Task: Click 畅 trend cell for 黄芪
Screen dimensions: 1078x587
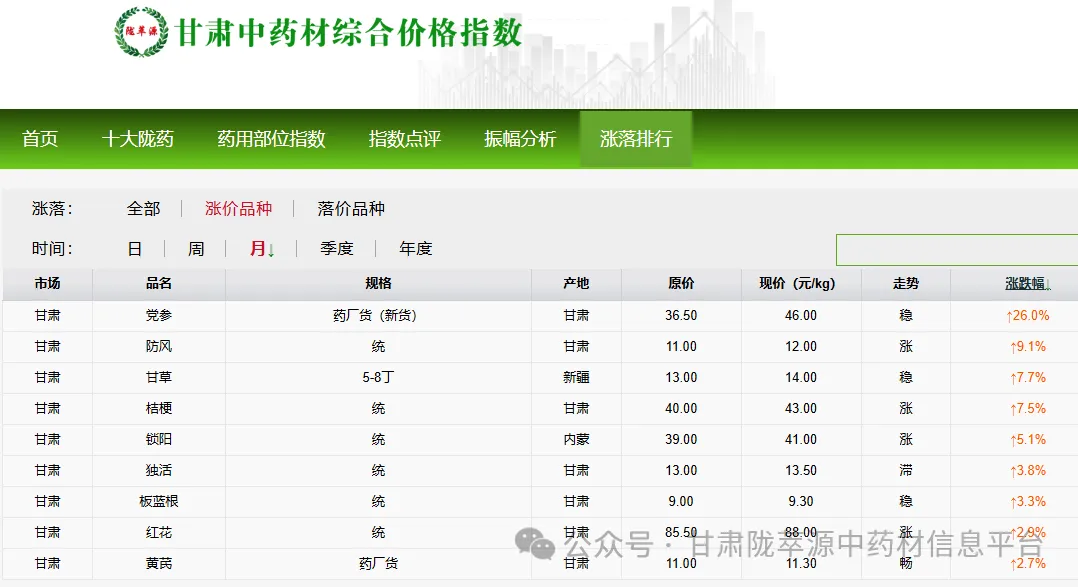Action: click(x=906, y=564)
